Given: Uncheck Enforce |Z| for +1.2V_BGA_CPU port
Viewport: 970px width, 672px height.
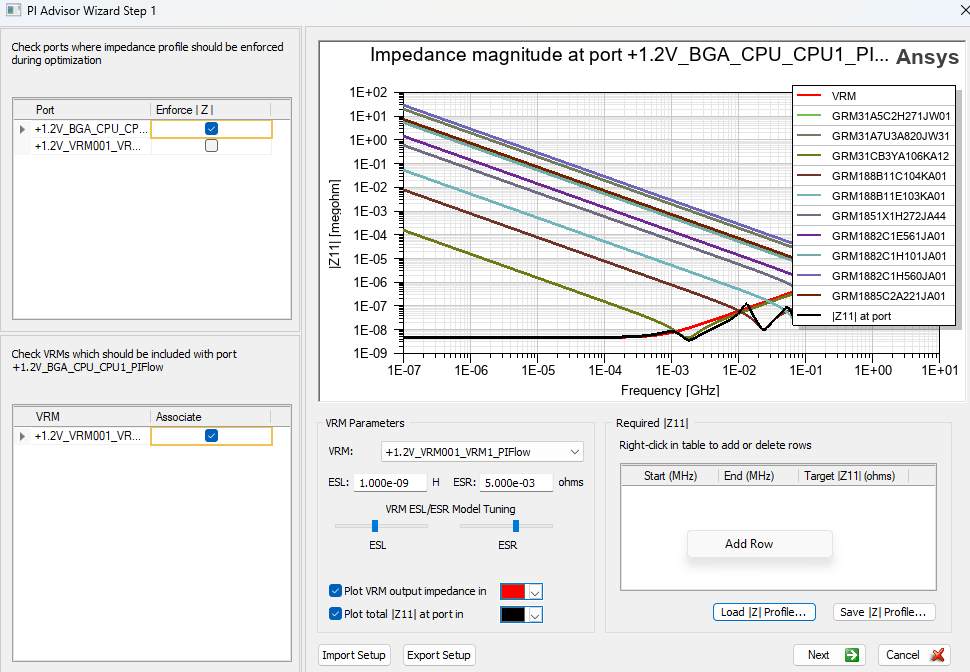Looking at the screenshot, I should [211, 129].
